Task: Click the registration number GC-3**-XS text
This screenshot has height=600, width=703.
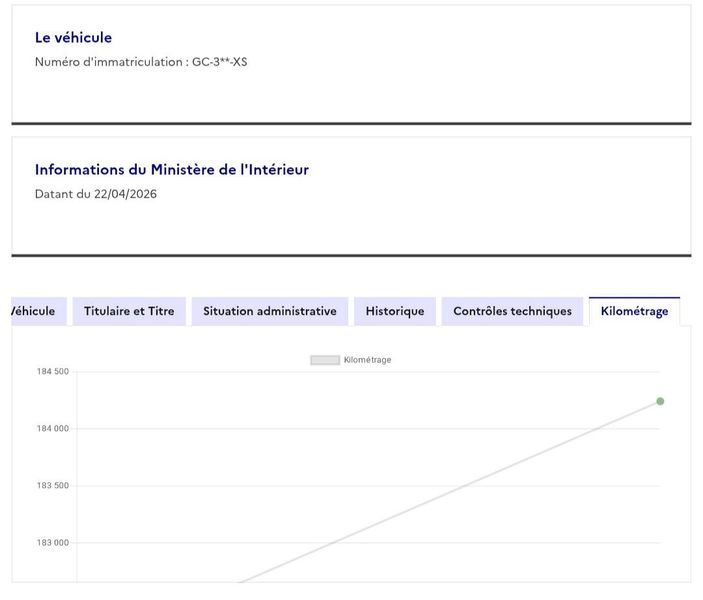Action: 220,62
